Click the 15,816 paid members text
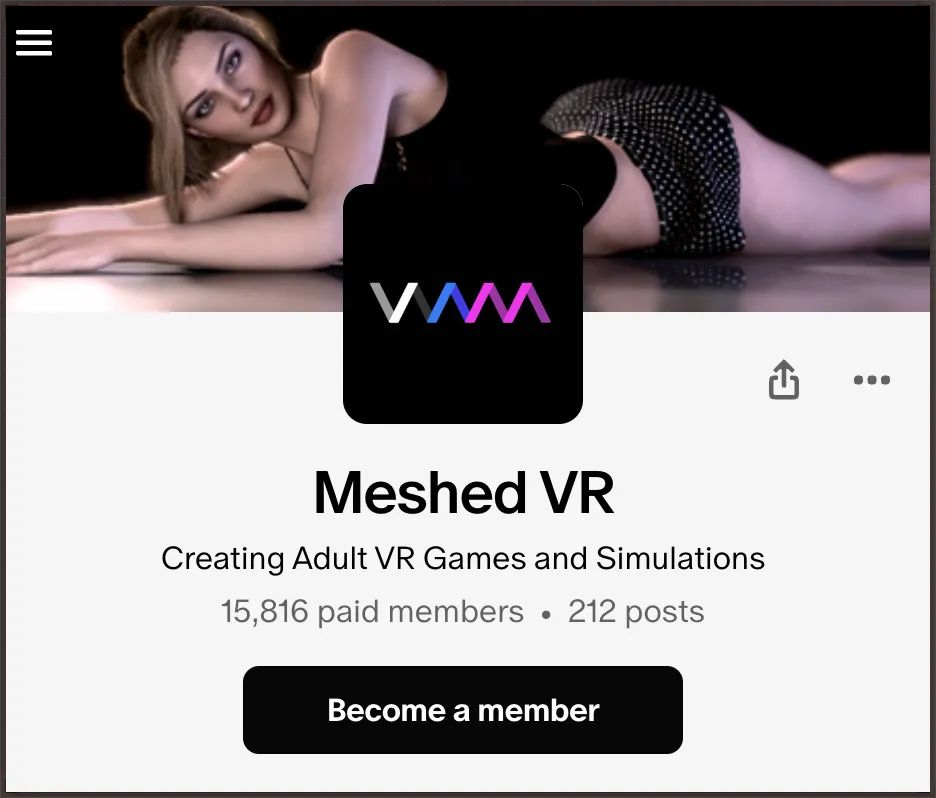The image size is (936, 798). [372, 611]
